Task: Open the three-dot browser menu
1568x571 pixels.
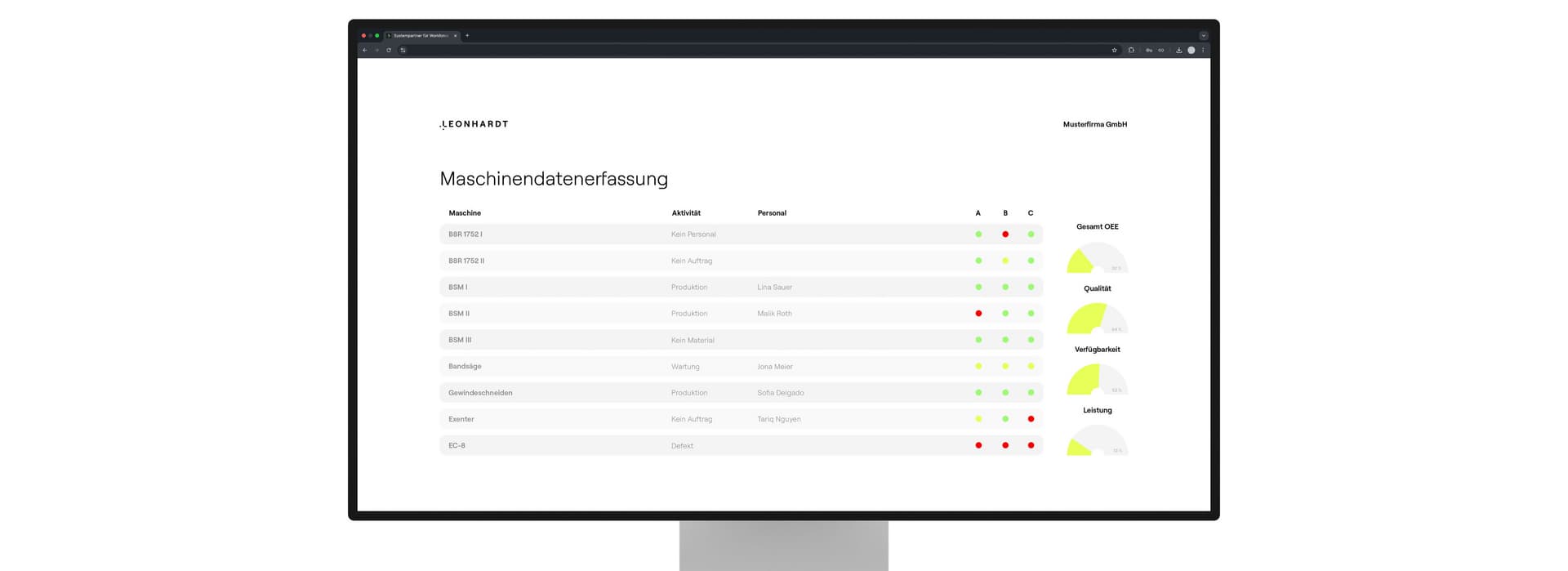Action: pyautogui.click(x=1202, y=51)
